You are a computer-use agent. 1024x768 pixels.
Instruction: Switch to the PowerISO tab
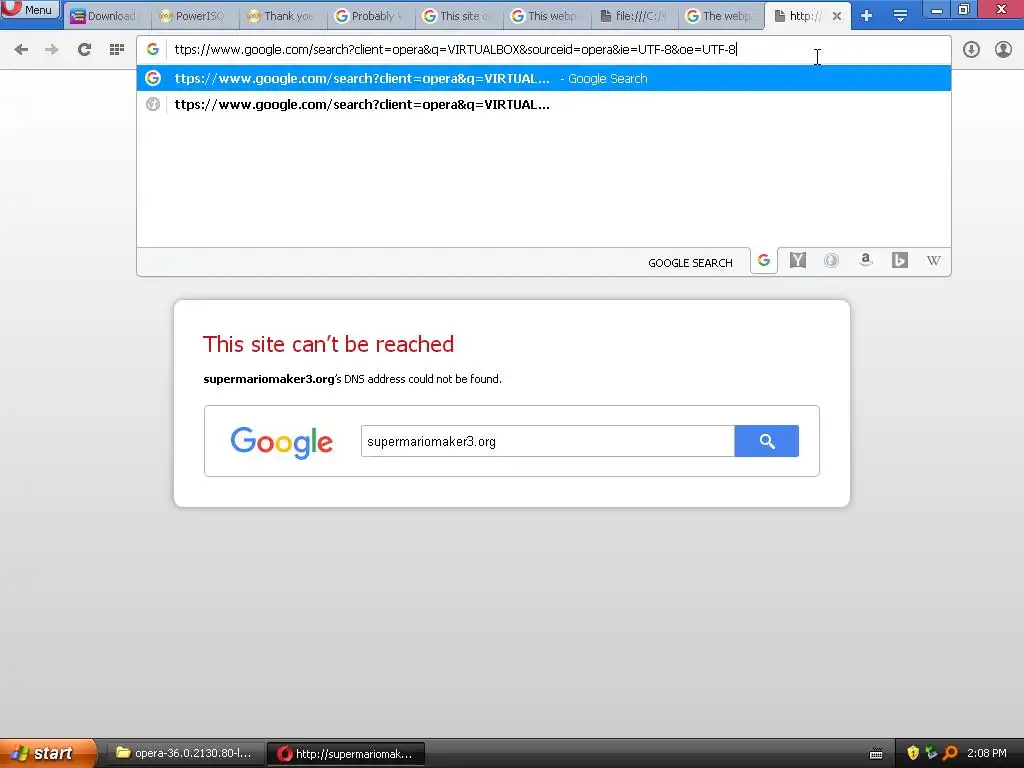[195, 16]
